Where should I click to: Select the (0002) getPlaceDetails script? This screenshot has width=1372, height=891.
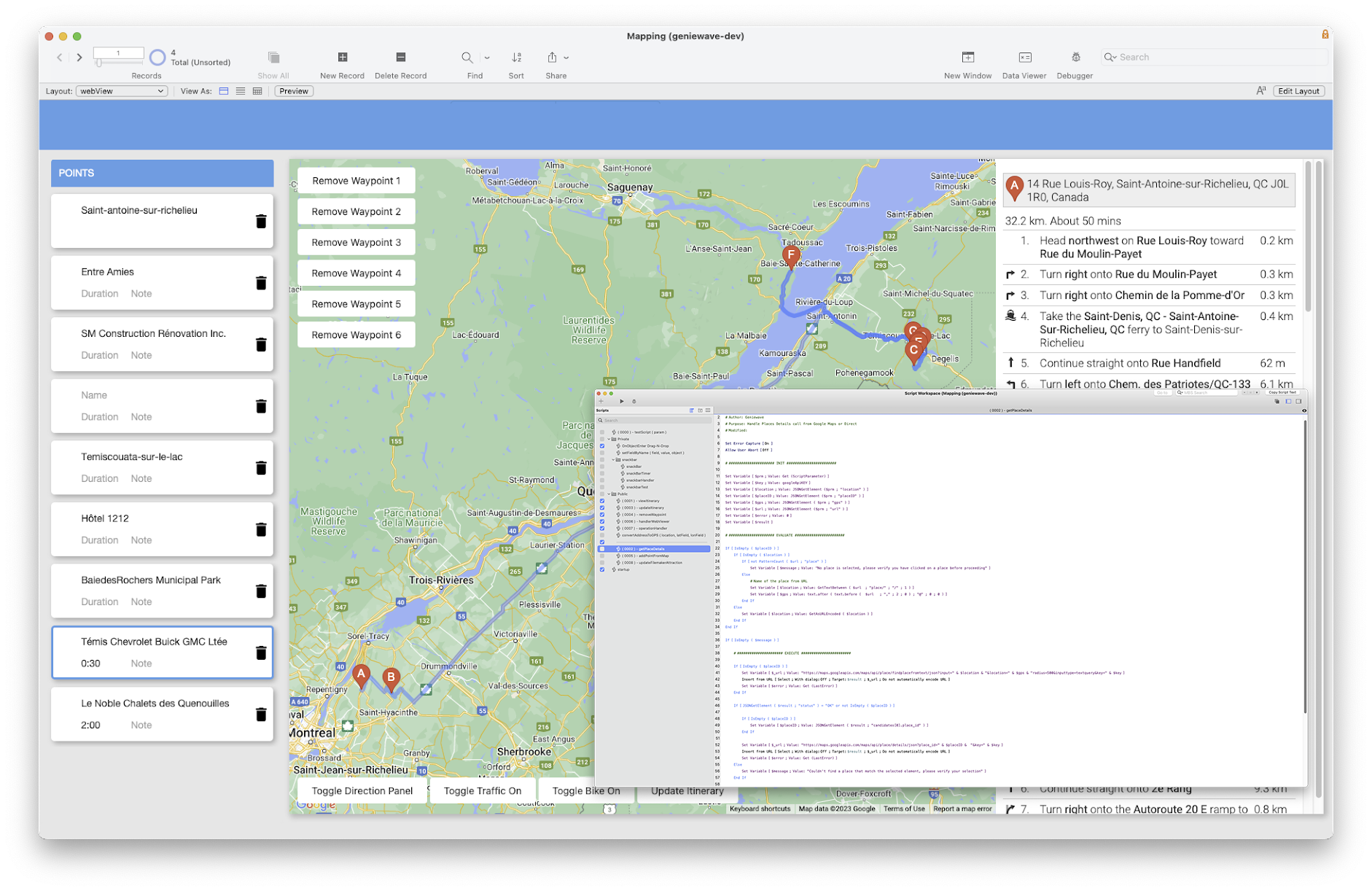pyautogui.click(x=654, y=549)
